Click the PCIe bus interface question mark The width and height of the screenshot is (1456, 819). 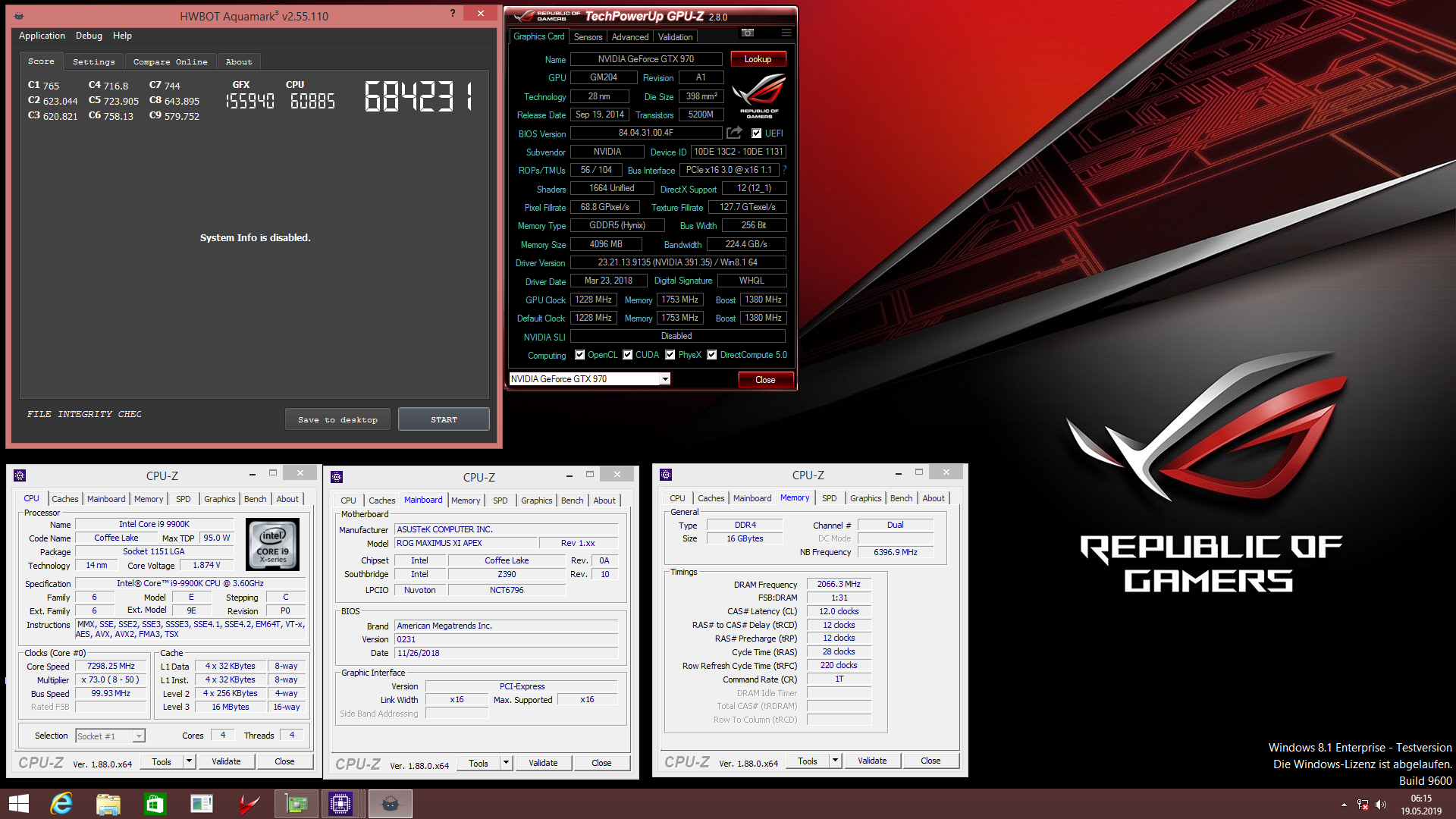[785, 170]
